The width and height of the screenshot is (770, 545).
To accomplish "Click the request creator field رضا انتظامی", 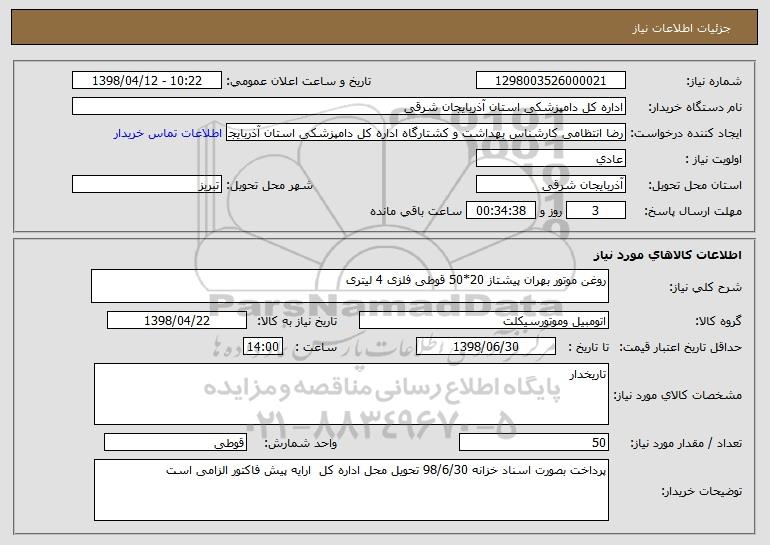I will click(x=426, y=133).
